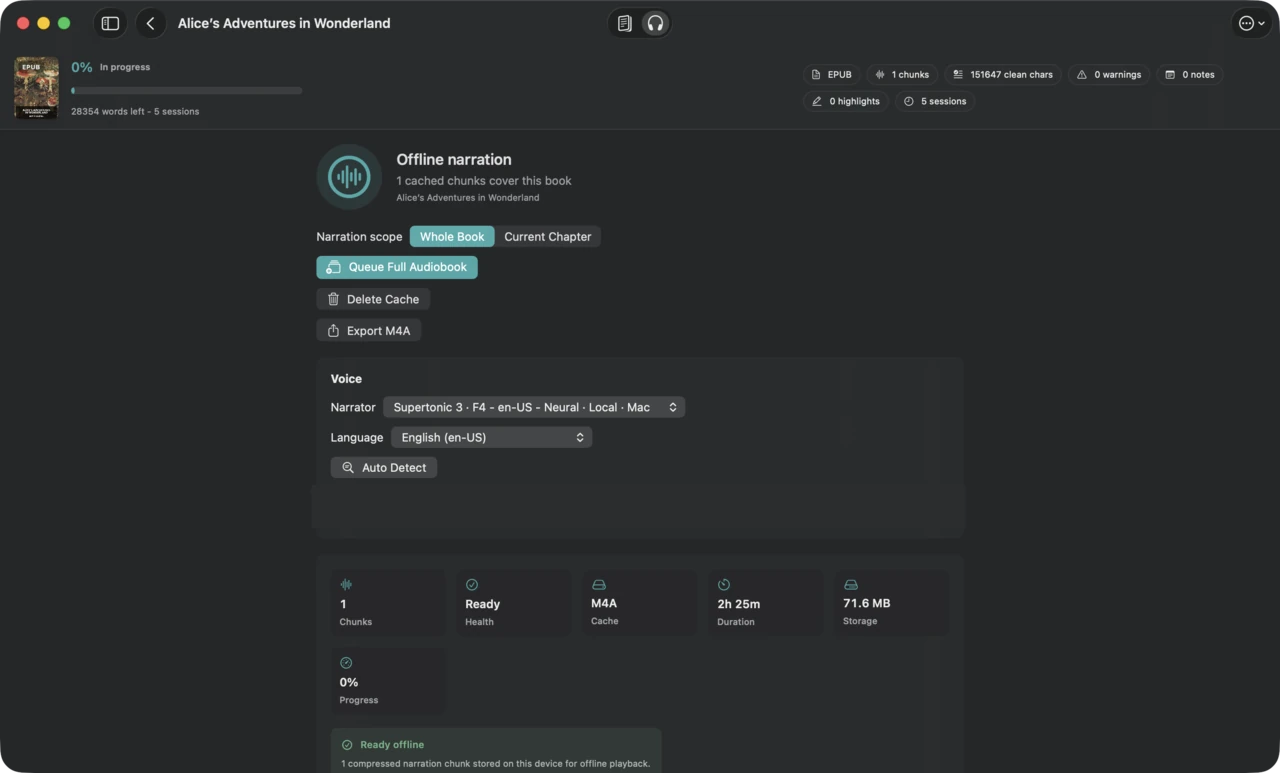Click the Auto Detect button
This screenshot has width=1280, height=773.
[384, 467]
